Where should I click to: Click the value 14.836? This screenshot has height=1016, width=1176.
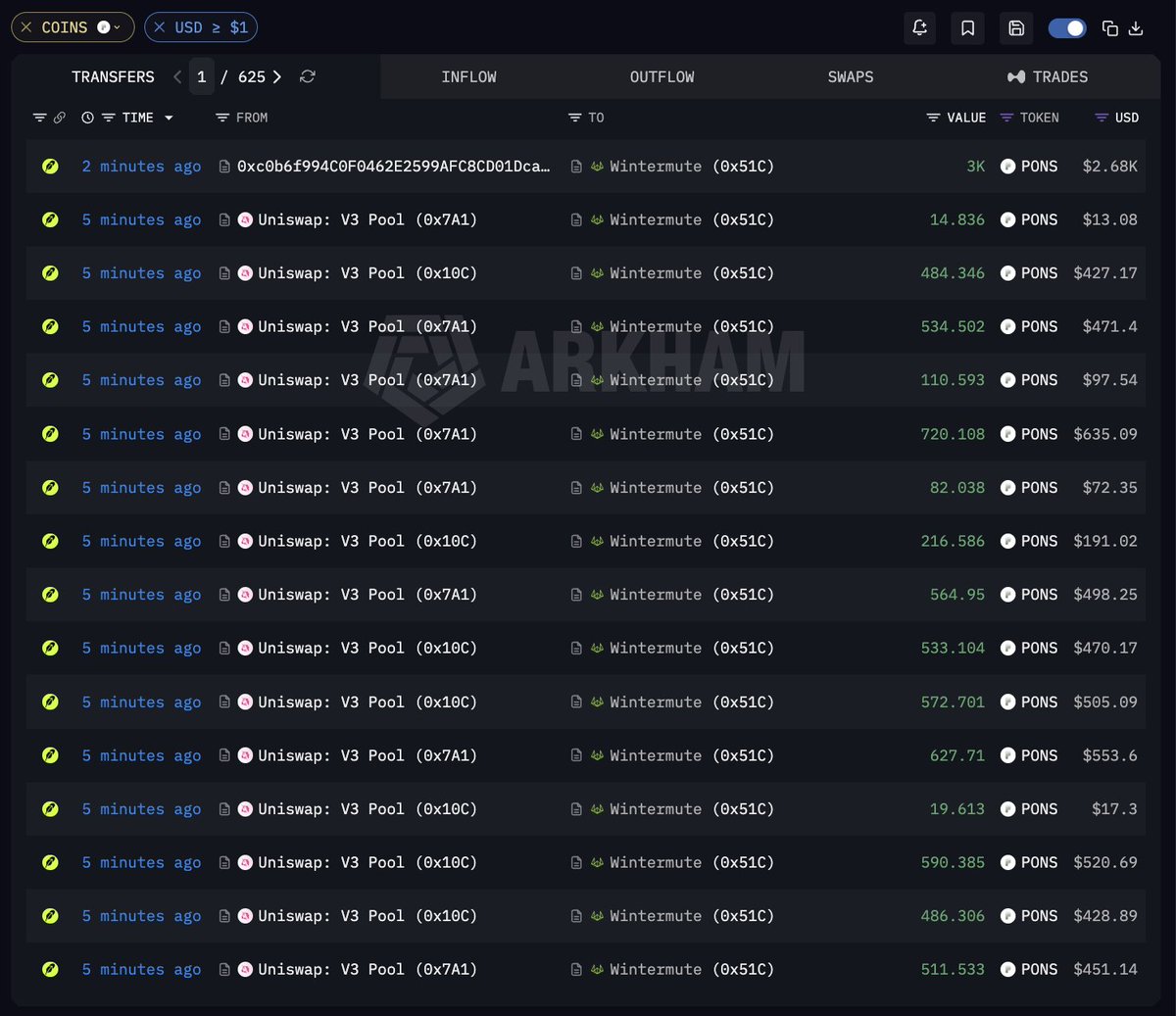[957, 219]
